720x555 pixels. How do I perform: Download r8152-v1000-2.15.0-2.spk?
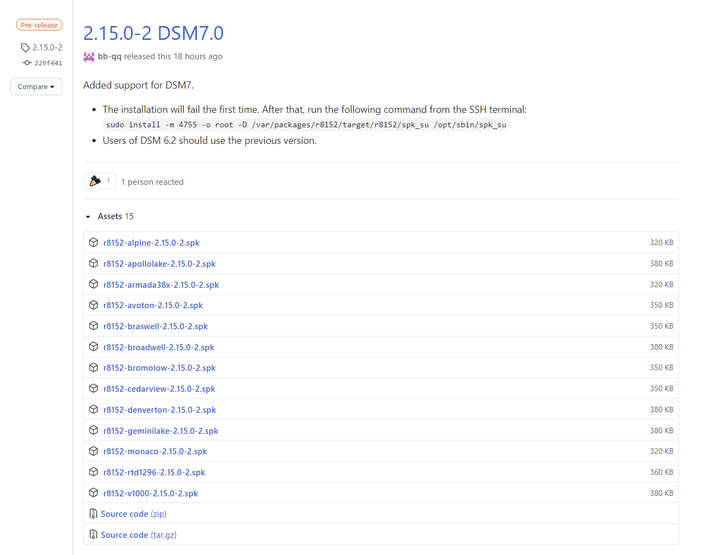tap(151, 493)
